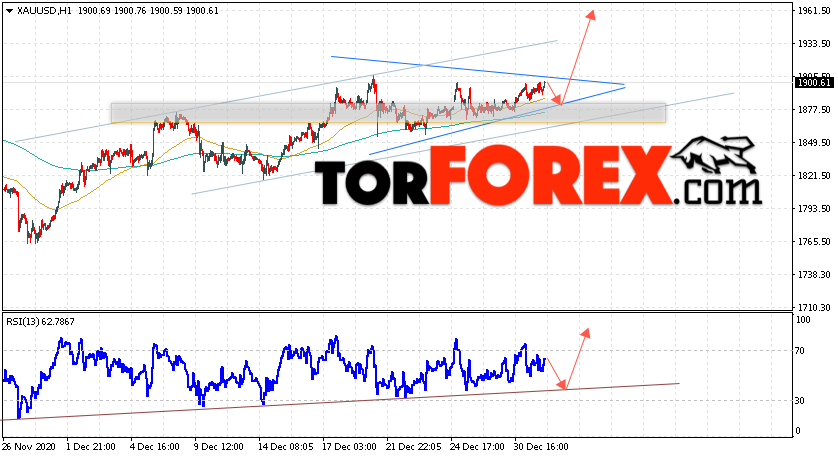Click the current price label 1900.61
838x458 pixels.
coord(813,82)
